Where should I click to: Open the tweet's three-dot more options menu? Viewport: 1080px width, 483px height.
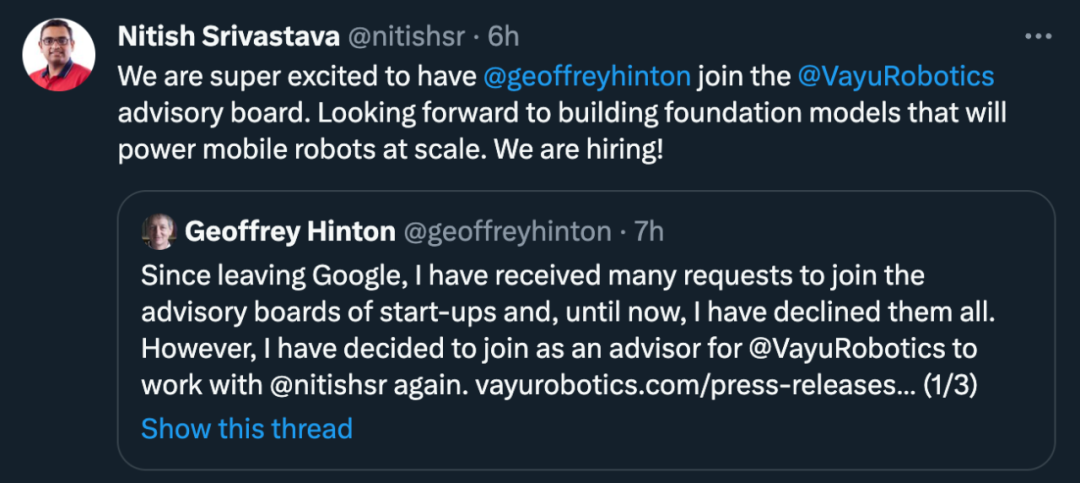[1038, 37]
